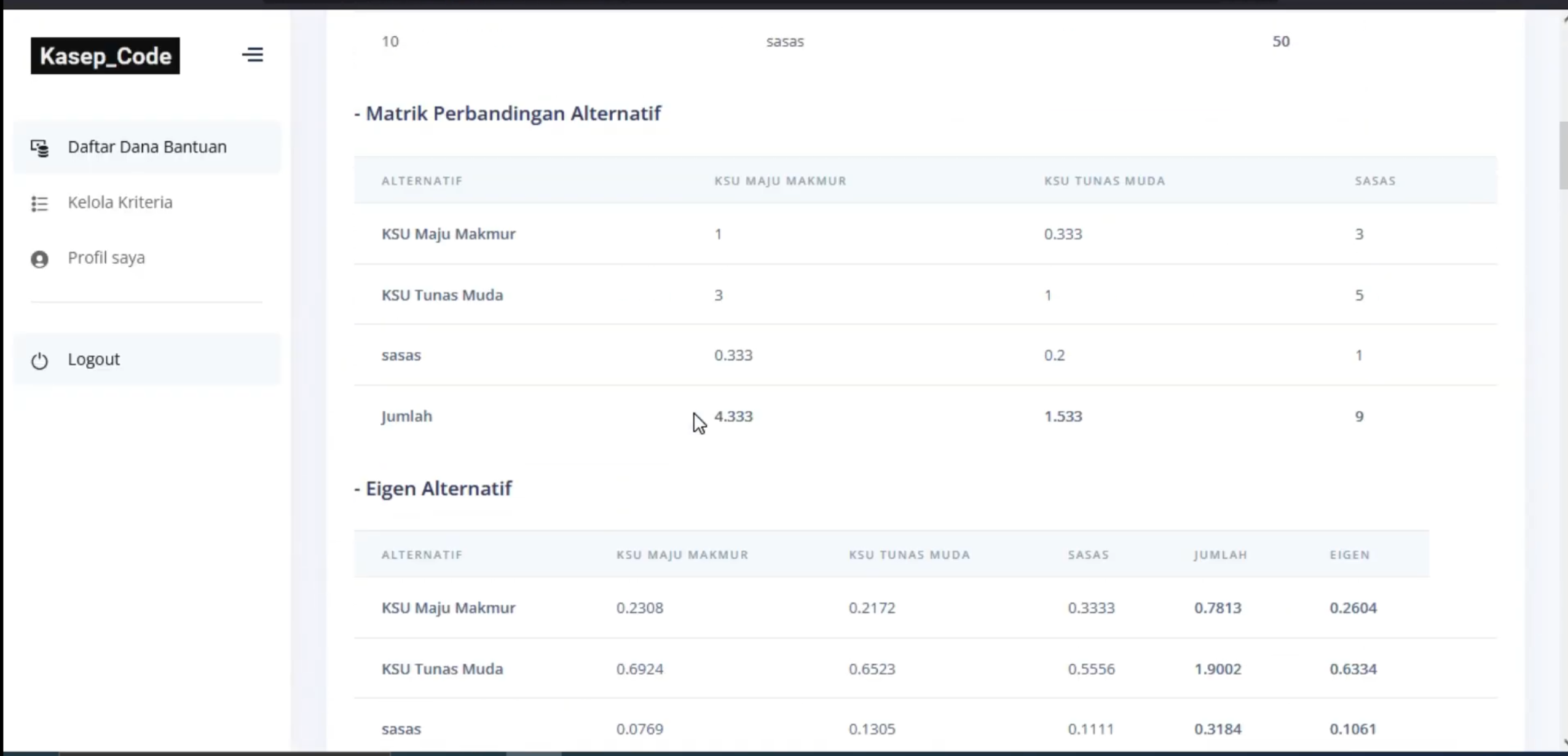Click the Kelola Kriteria list icon

pos(40,203)
